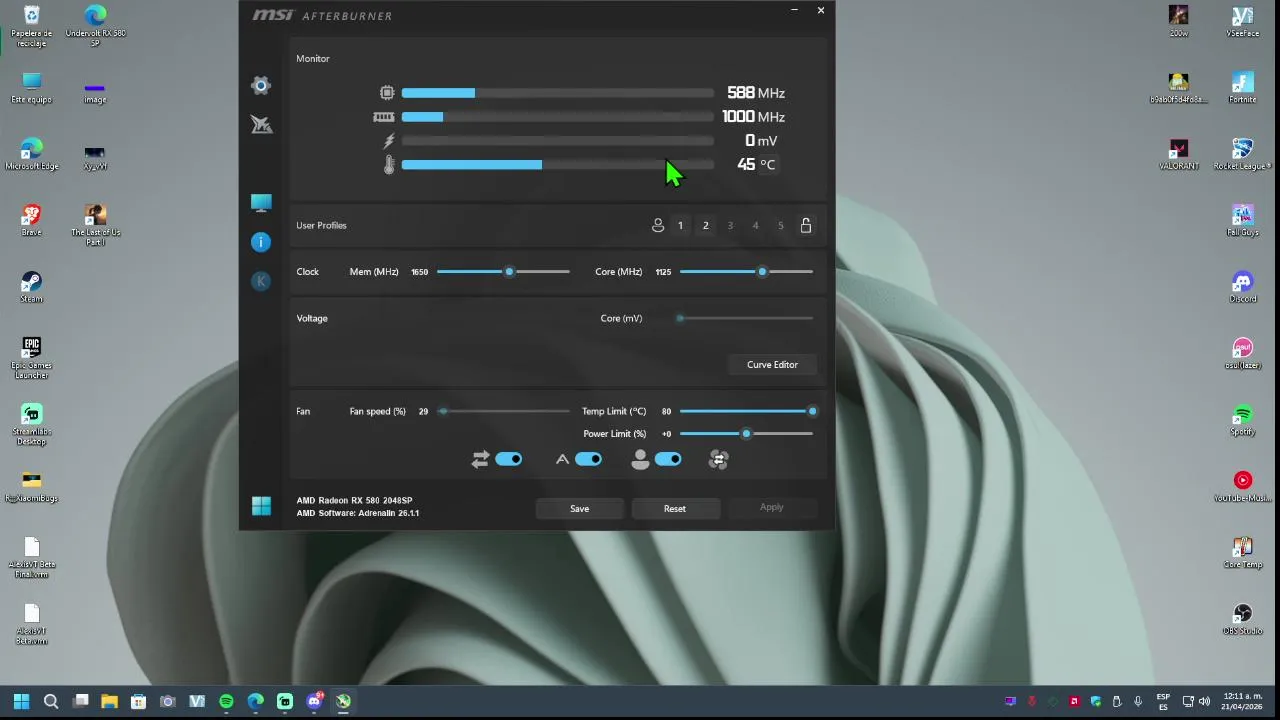
Task: Open AMD Software tray icon
Action: click(1075, 701)
